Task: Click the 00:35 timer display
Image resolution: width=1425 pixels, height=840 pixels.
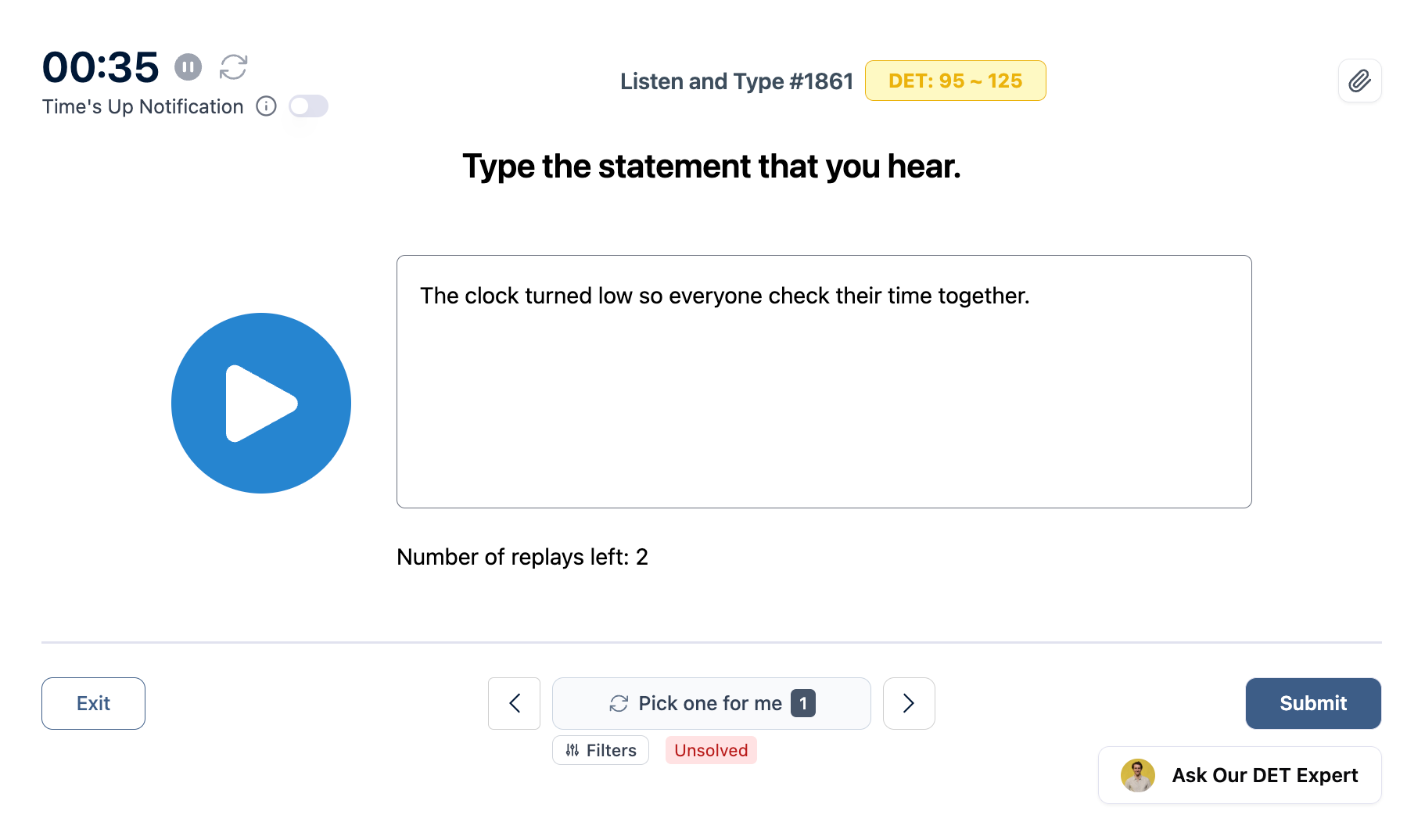Action: tap(100, 67)
